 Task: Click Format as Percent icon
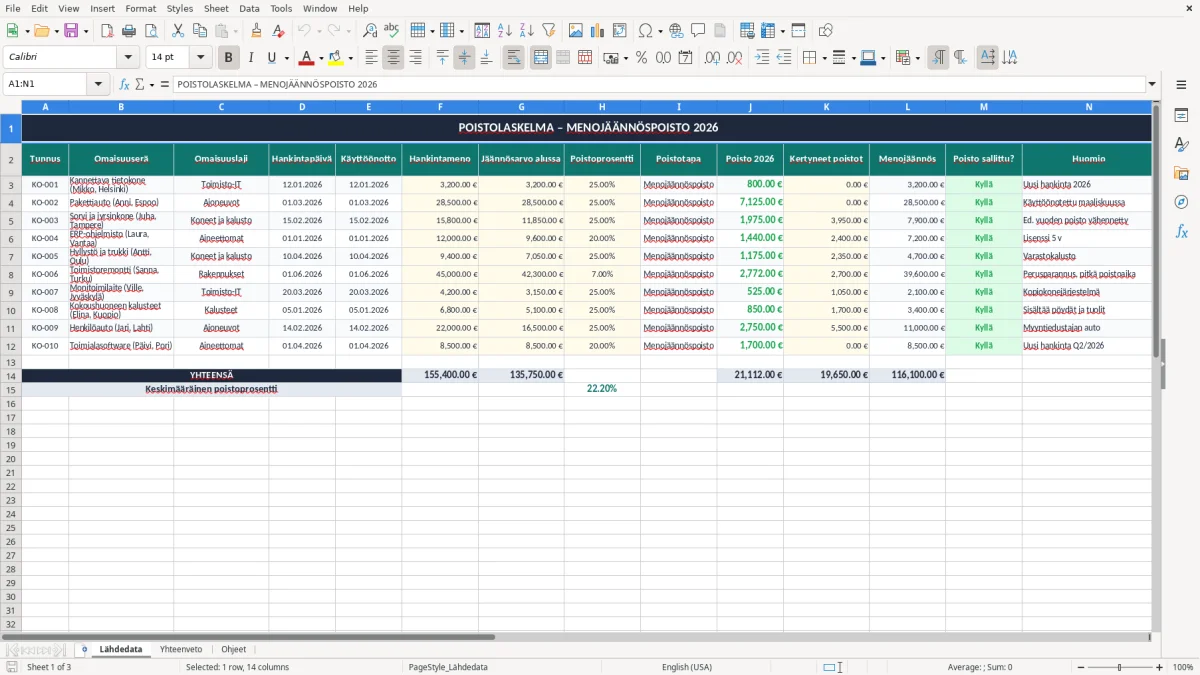(x=641, y=58)
